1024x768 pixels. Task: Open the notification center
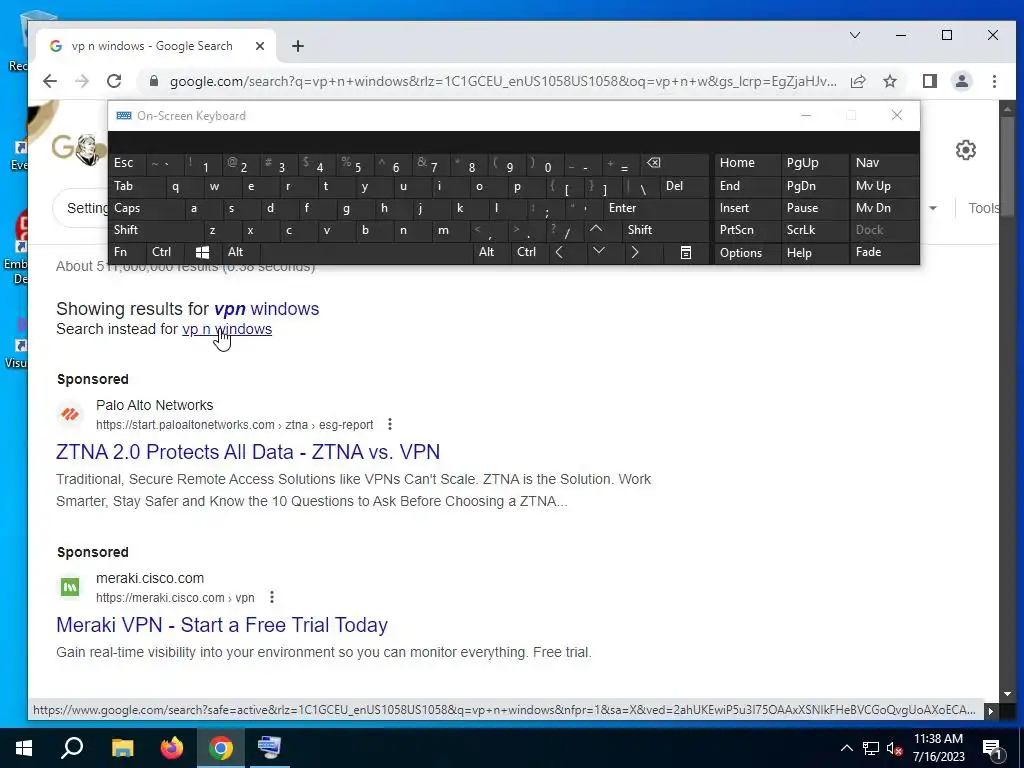click(993, 748)
